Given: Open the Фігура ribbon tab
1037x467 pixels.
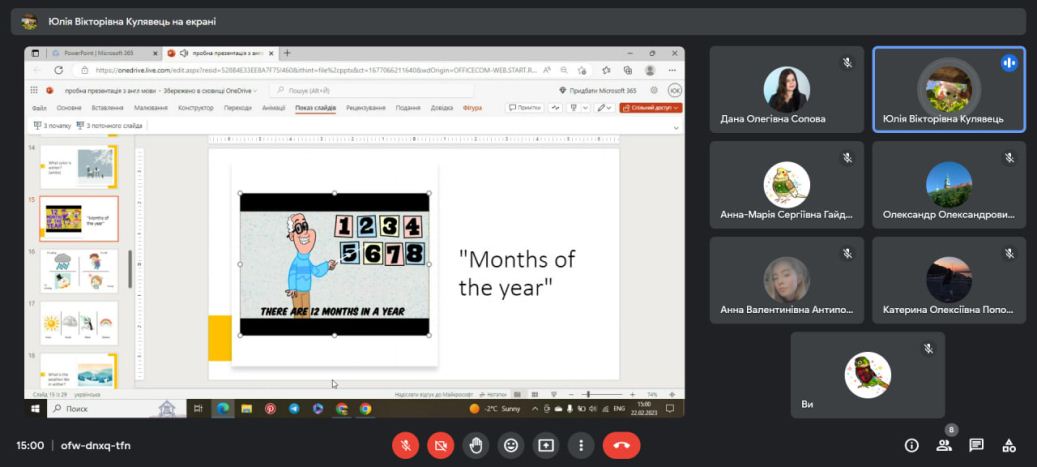Looking at the screenshot, I should click(472, 108).
